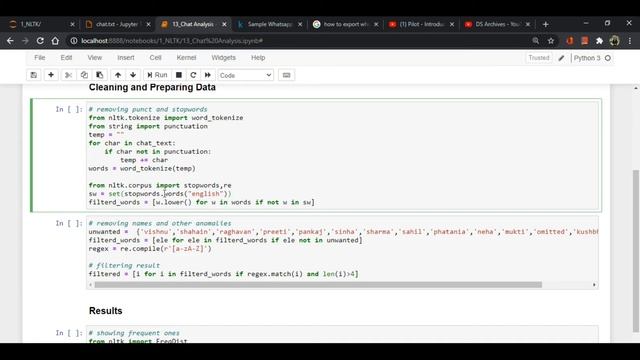The width and height of the screenshot is (640, 360).
Task: Open the Extensions puzzle piece icon
Action: click(x=599, y=41)
